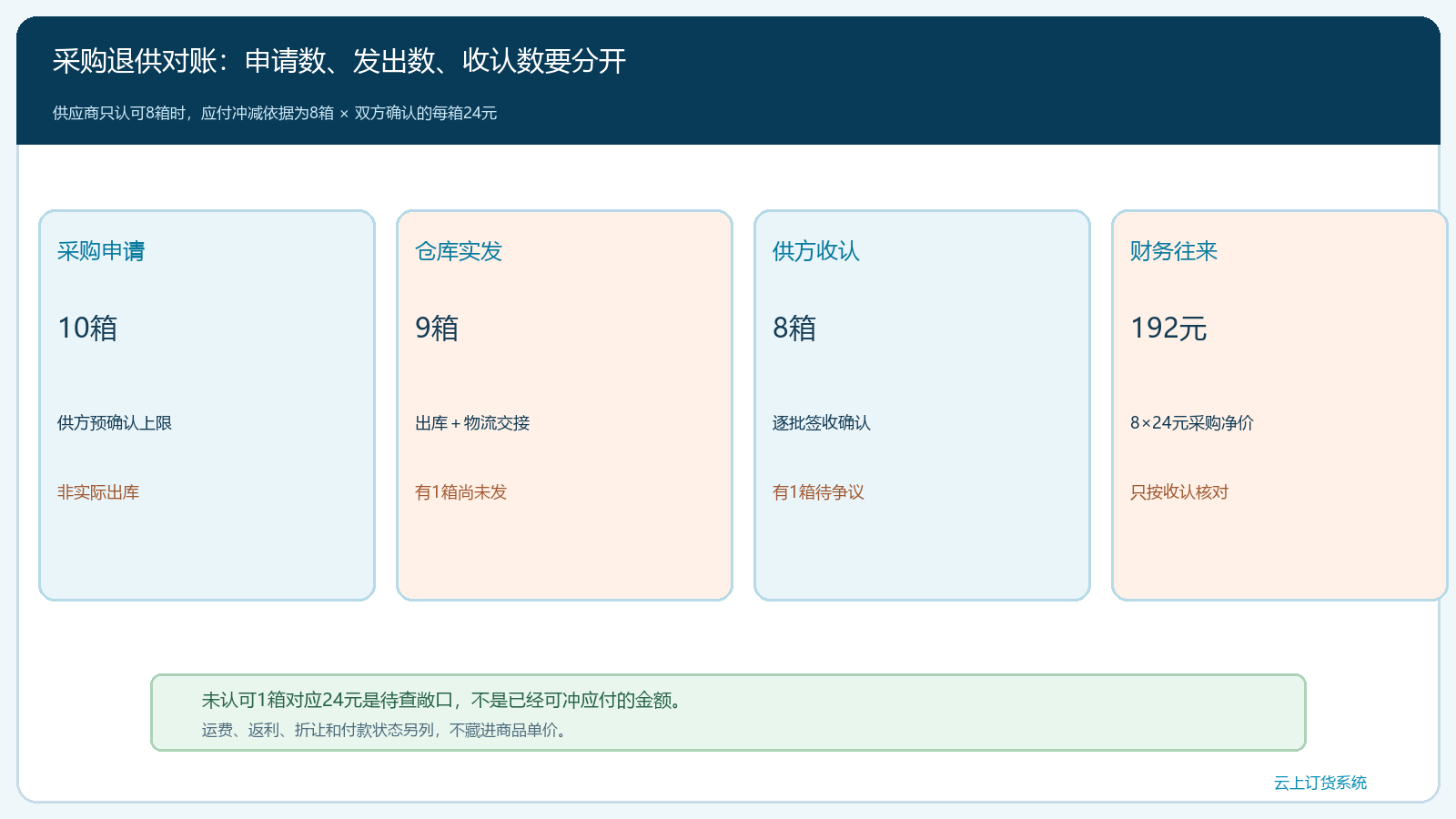Click the 逐批签收确认 note

coord(822,423)
